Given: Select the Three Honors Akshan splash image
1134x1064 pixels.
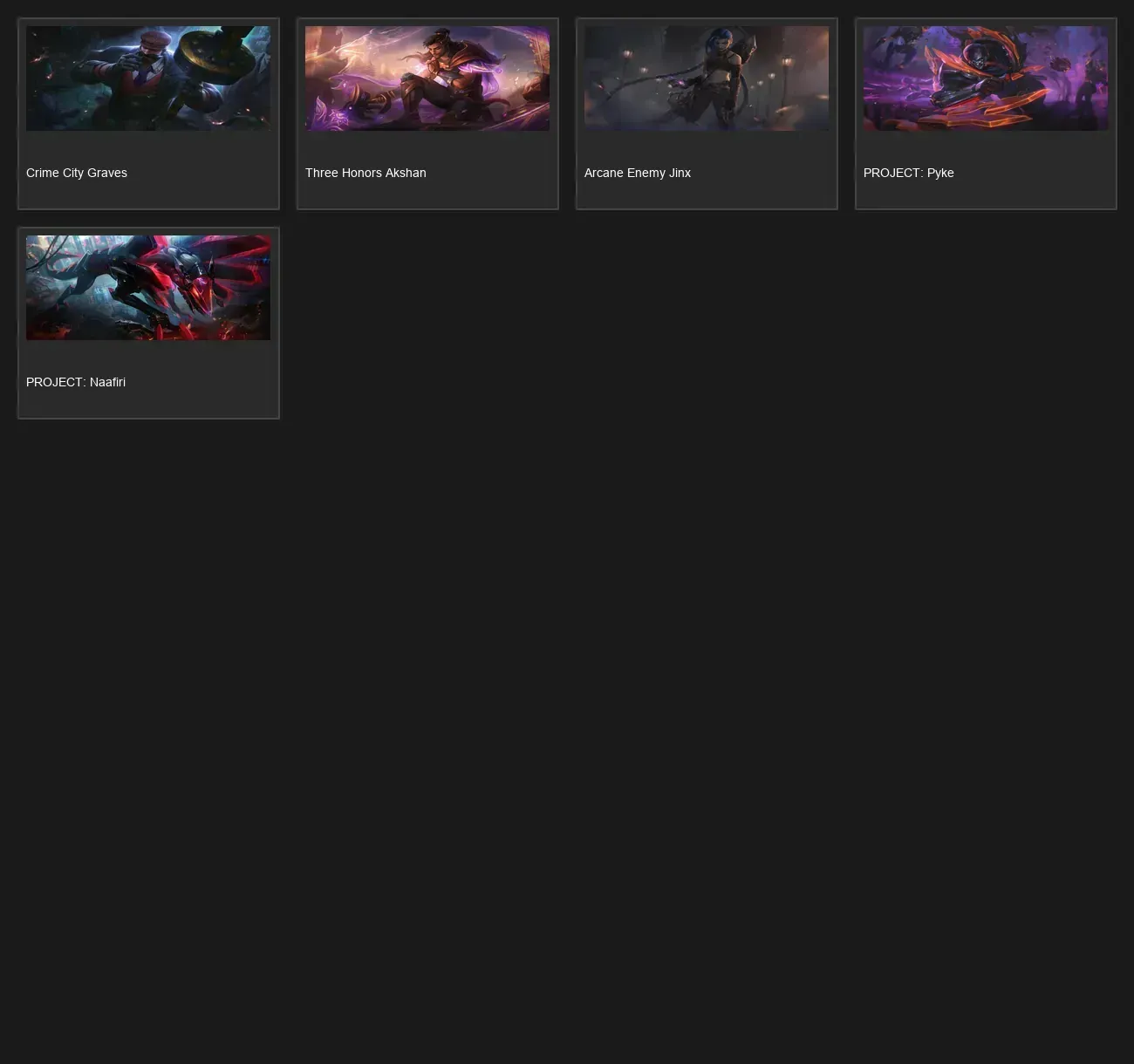Looking at the screenshot, I should click(x=427, y=78).
